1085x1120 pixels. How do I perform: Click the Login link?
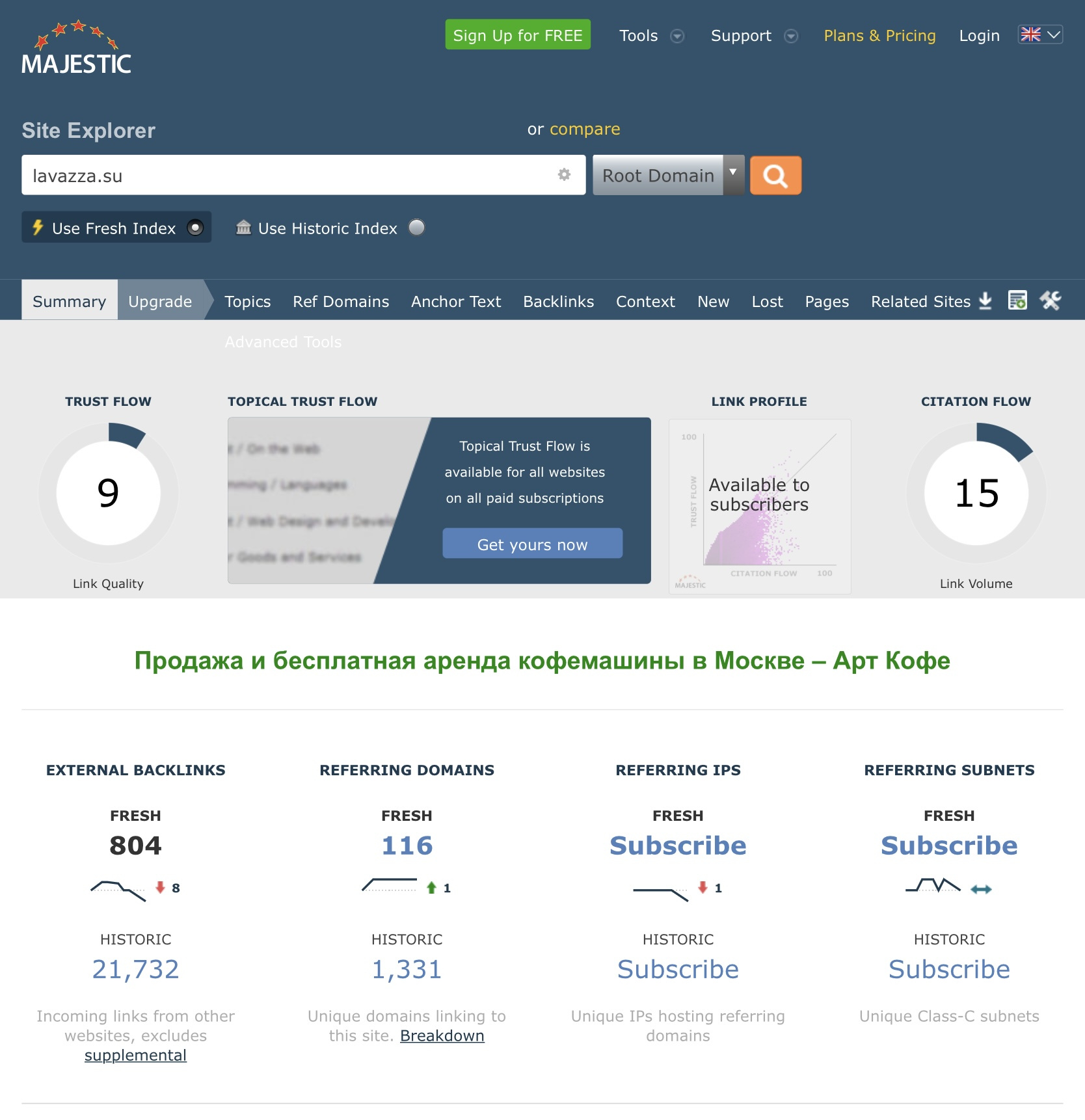click(979, 36)
